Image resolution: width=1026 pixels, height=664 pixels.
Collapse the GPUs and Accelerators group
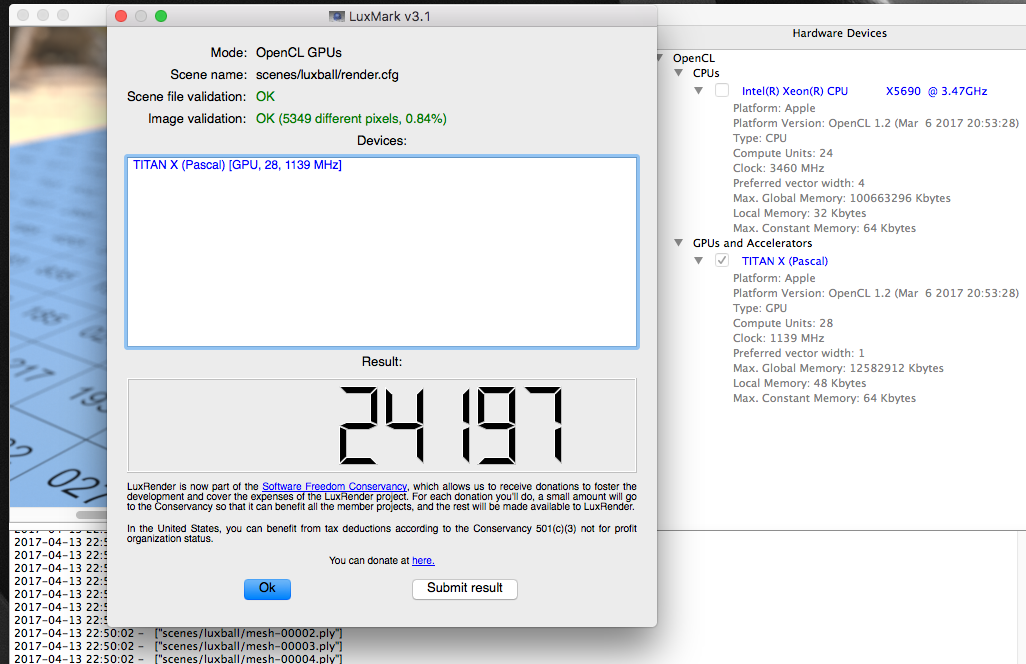click(679, 243)
